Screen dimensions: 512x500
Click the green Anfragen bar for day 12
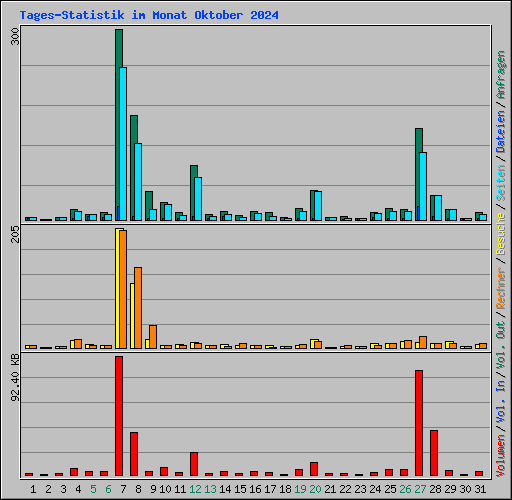pos(193,193)
